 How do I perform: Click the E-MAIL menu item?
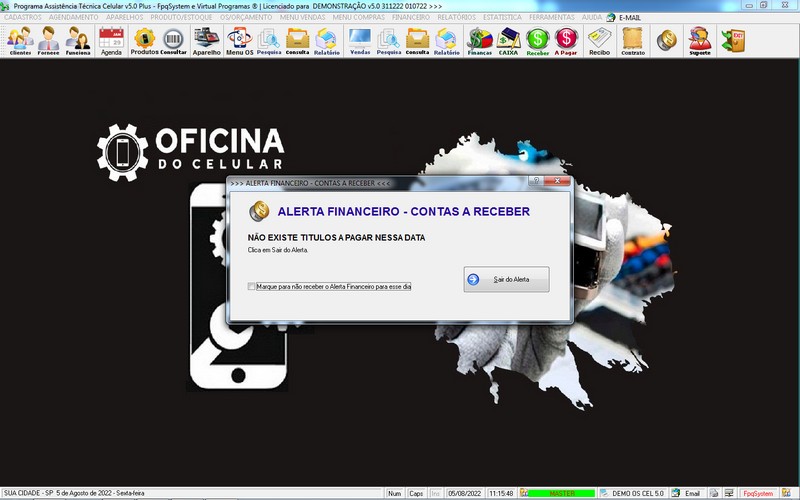point(630,18)
